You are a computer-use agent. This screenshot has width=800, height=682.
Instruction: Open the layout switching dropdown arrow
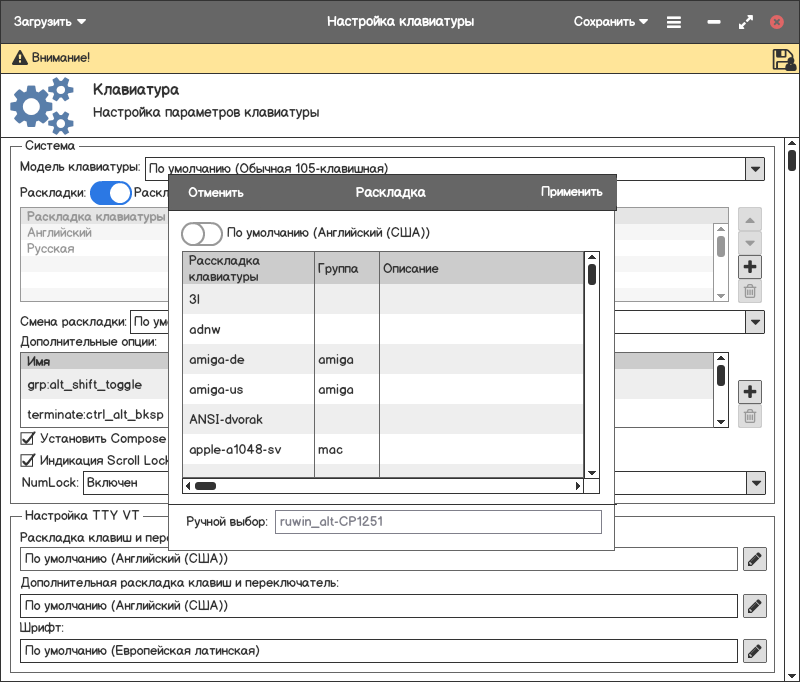click(755, 322)
